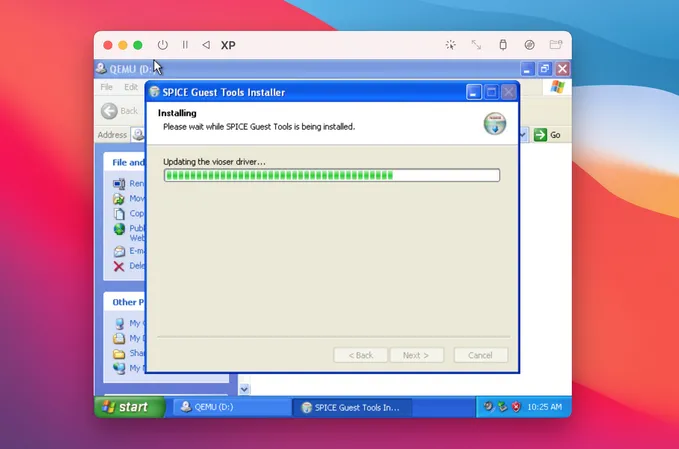
Task: Open the CD/DVD drive image icon
Action: point(529,45)
